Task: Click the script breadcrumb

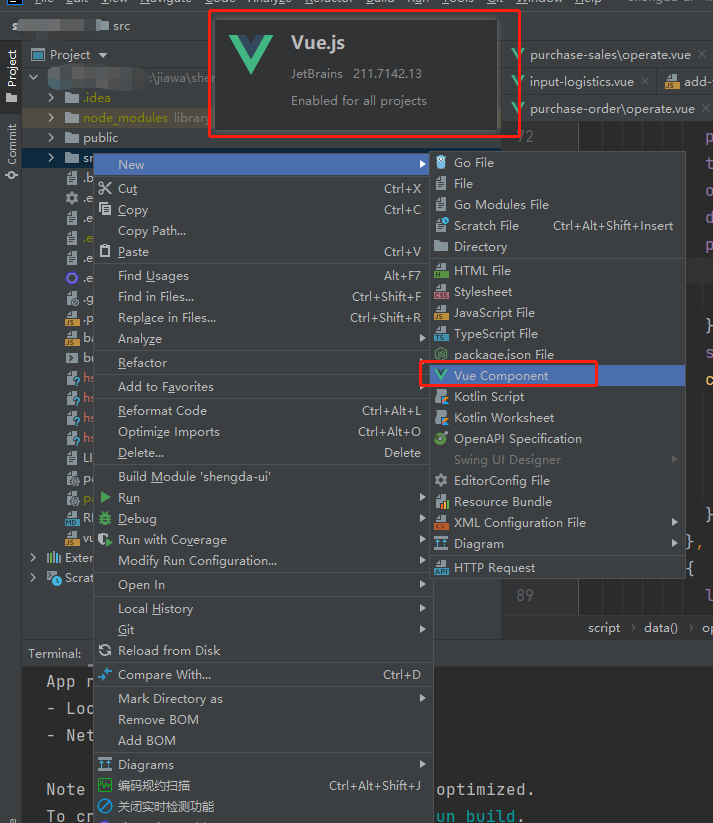Action: tap(604, 628)
